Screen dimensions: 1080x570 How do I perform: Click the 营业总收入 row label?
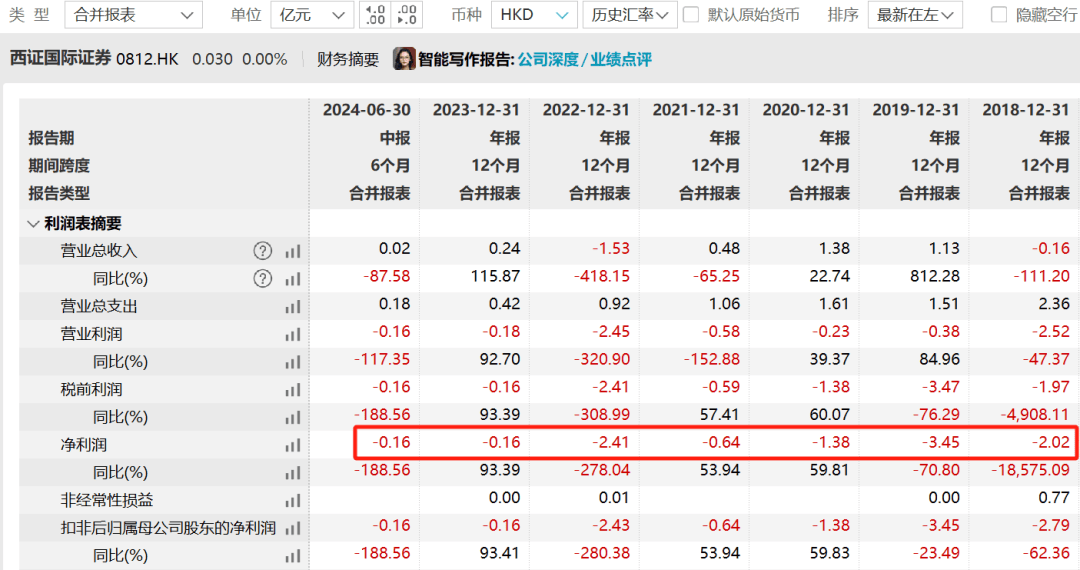(x=98, y=251)
